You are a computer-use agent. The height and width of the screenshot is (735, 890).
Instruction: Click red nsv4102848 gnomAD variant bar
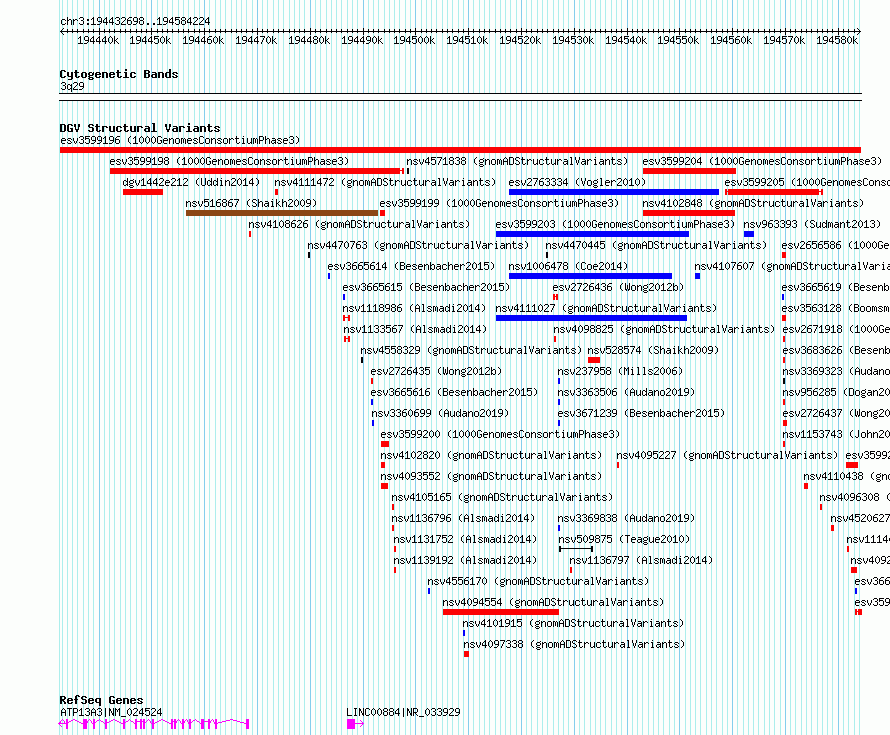pyautogui.click(x=689, y=213)
